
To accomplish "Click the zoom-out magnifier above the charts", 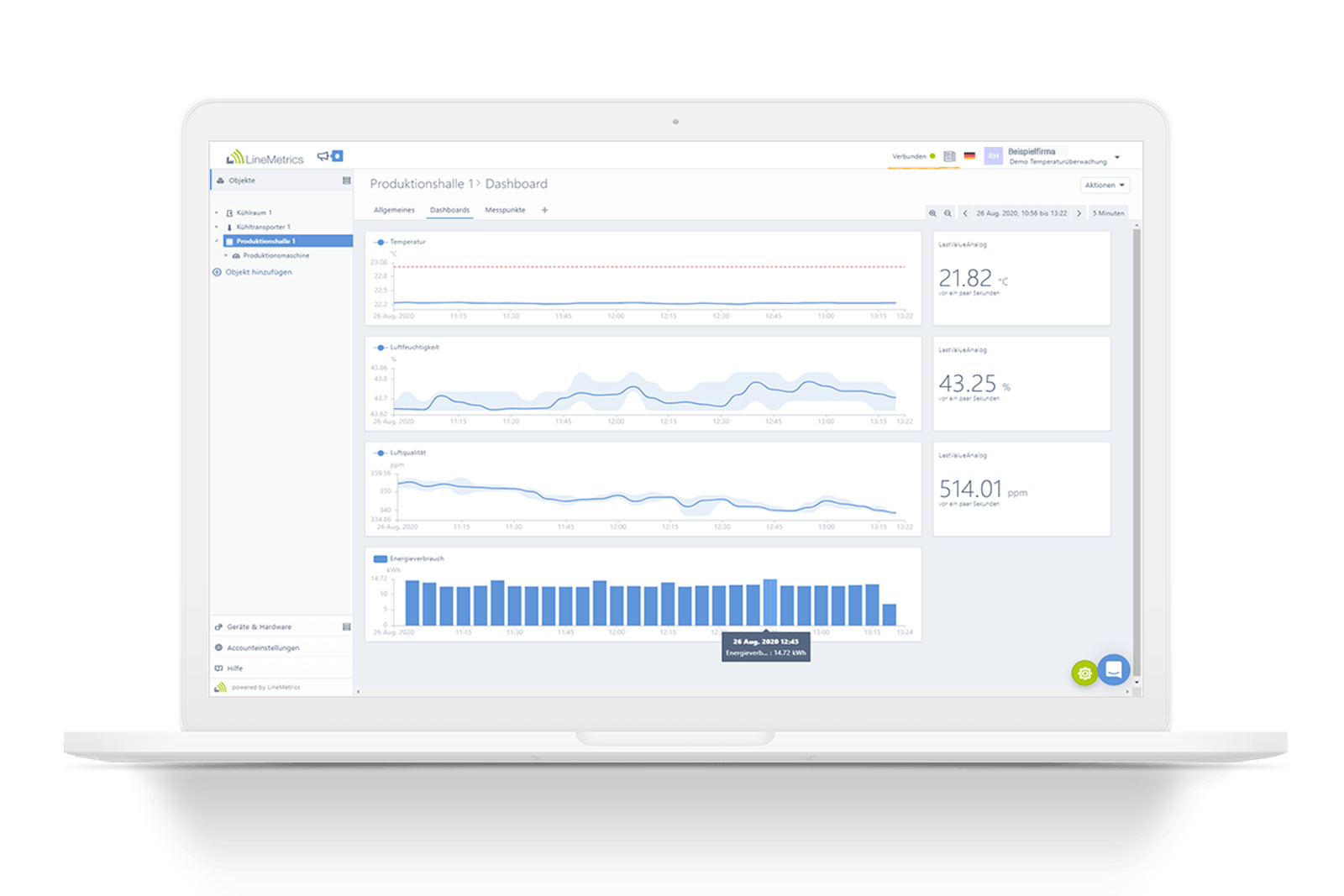I will point(948,212).
